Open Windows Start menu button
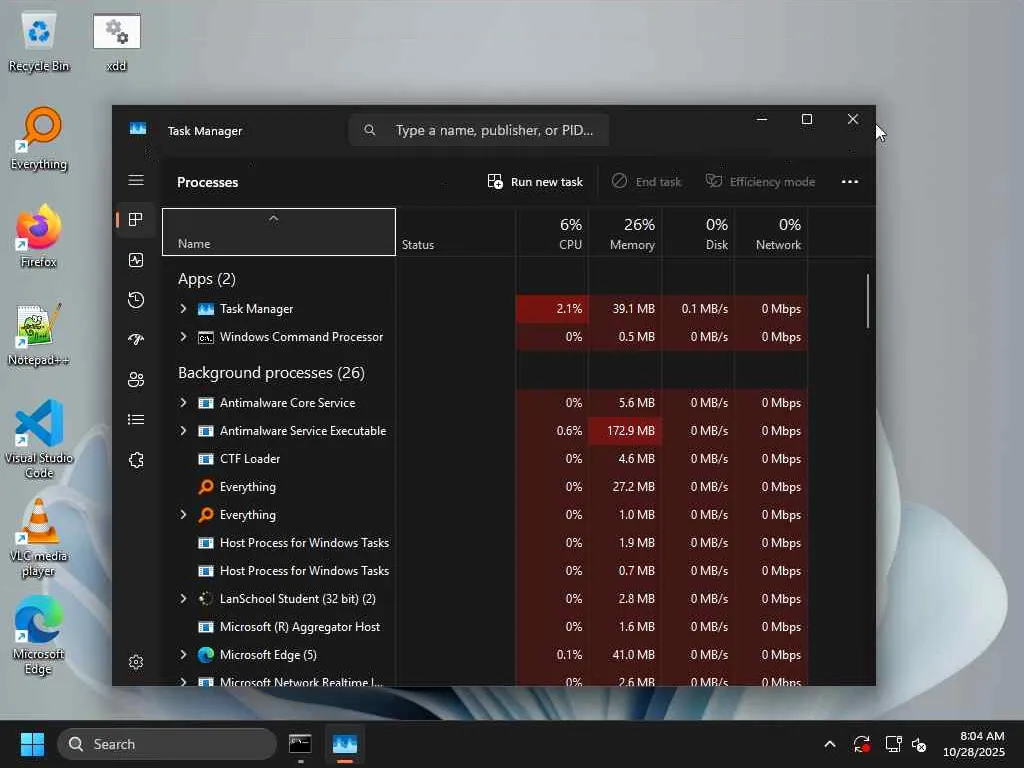 (x=32, y=744)
